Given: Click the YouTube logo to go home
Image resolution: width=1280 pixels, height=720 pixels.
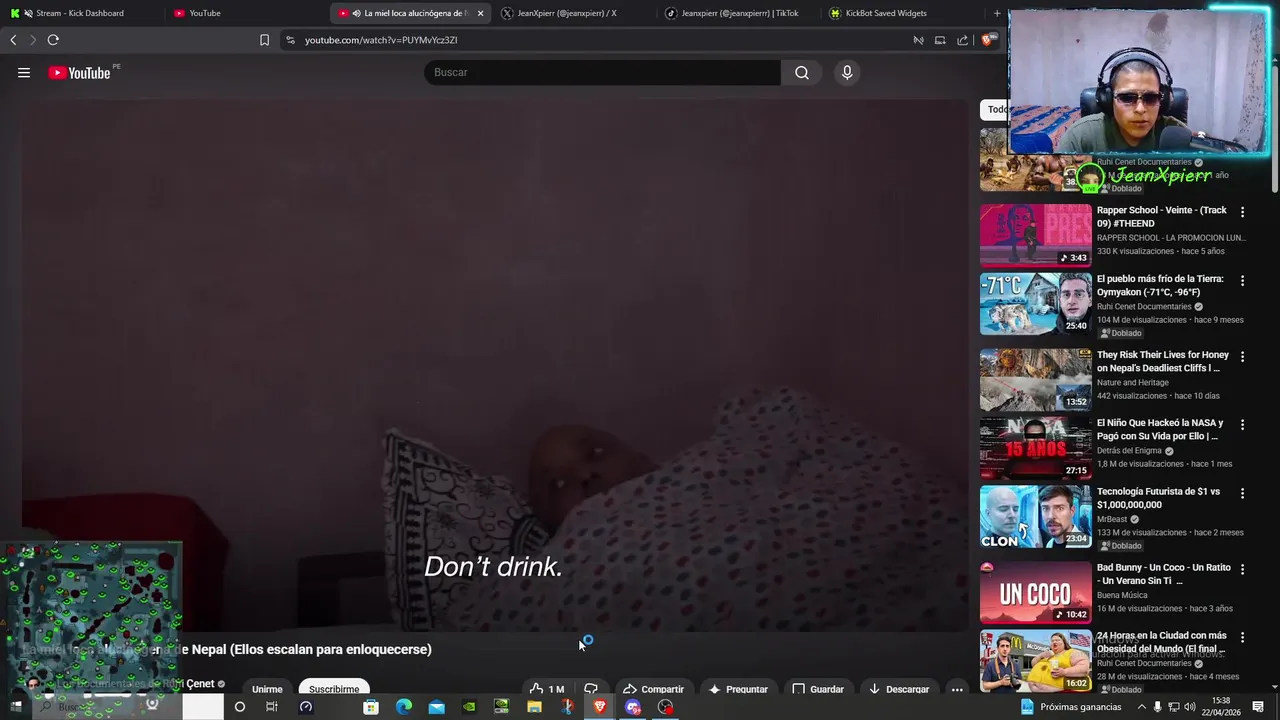Looking at the screenshot, I should pos(79,72).
